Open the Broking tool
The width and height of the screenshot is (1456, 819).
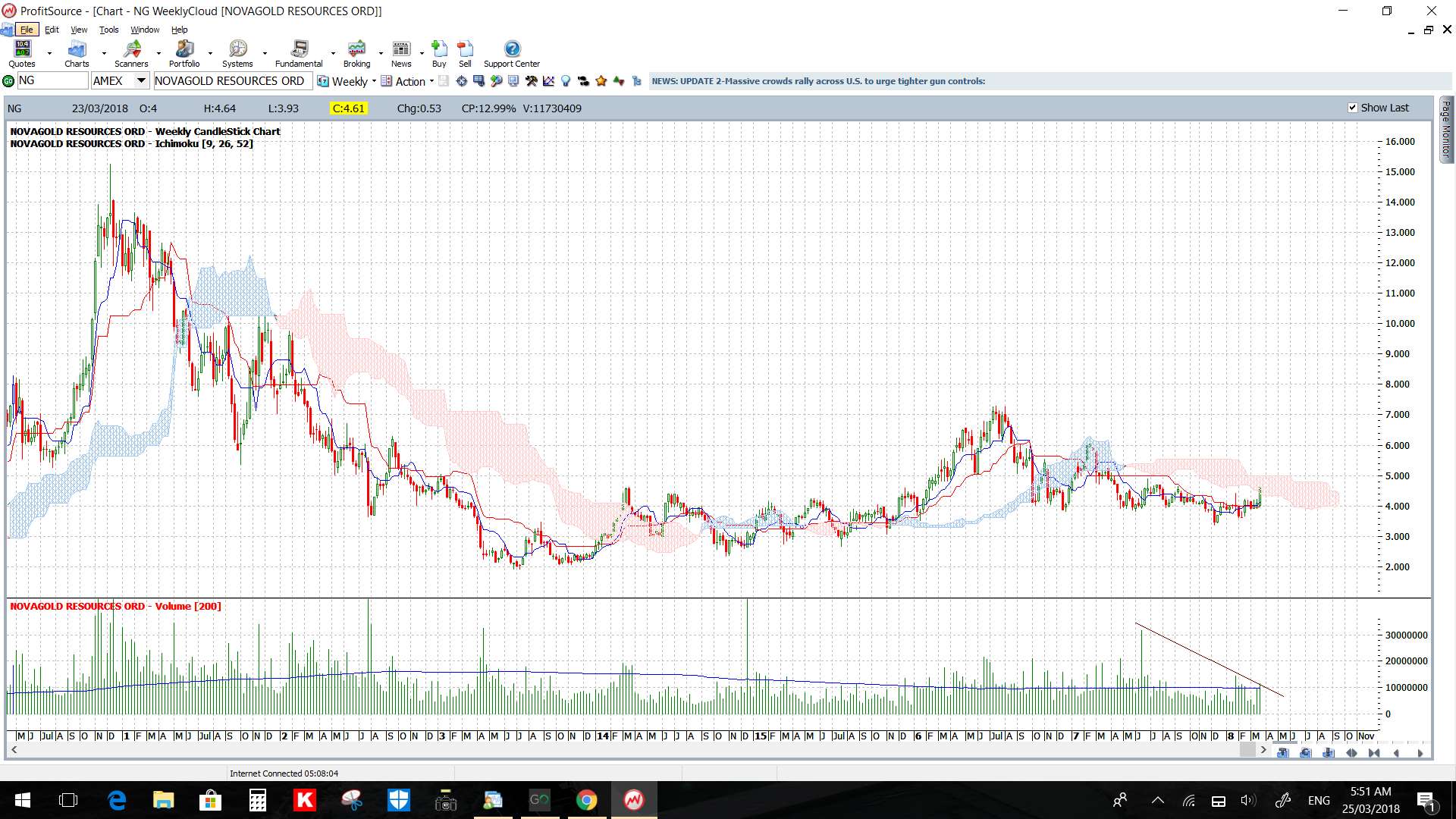tap(356, 55)
